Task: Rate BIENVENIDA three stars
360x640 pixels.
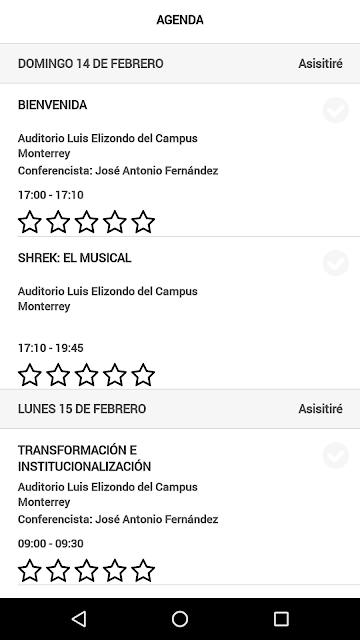Action: click(87, 222)
